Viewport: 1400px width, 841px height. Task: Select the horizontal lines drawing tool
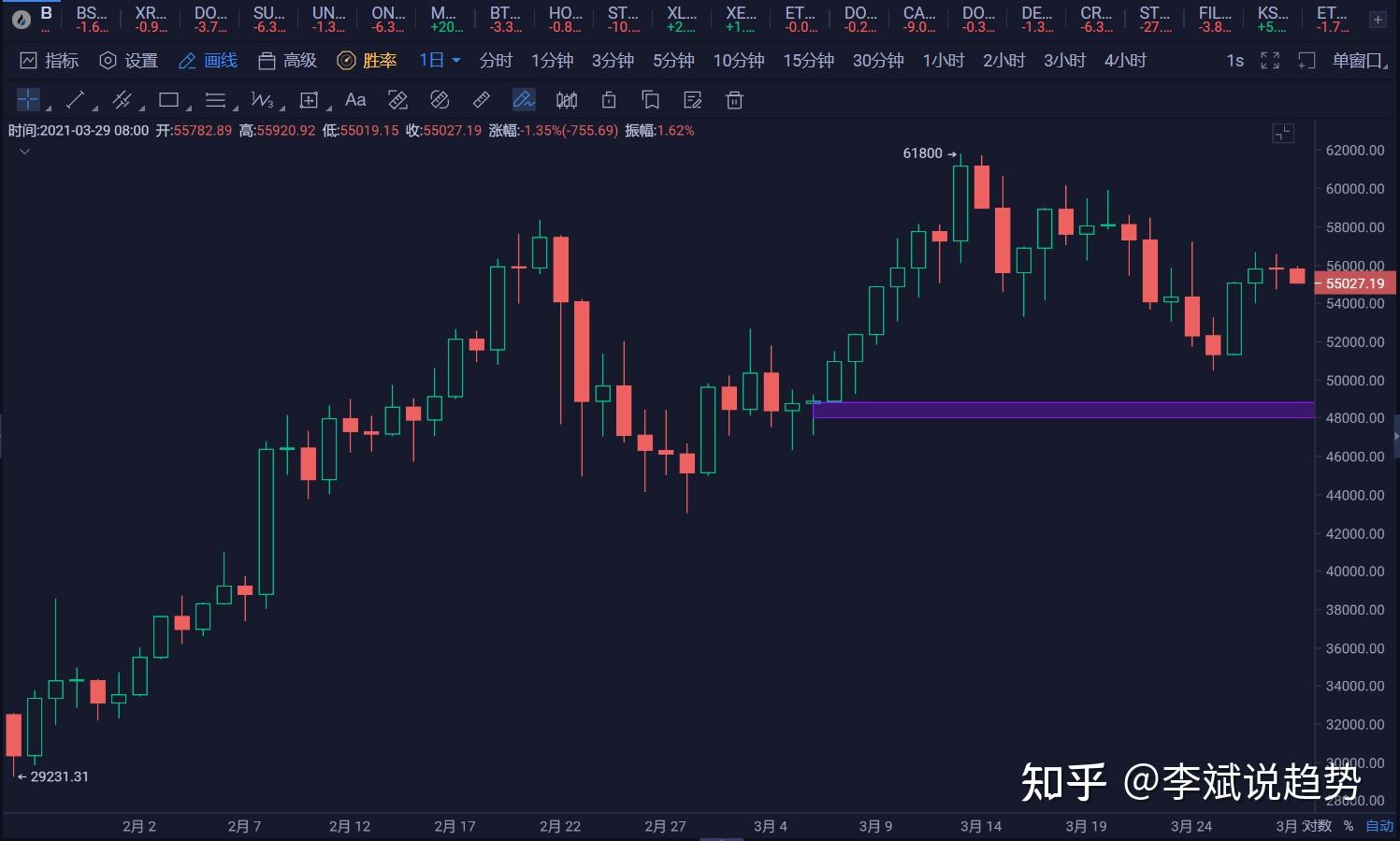pyautogui.click(x=215, y=100)
